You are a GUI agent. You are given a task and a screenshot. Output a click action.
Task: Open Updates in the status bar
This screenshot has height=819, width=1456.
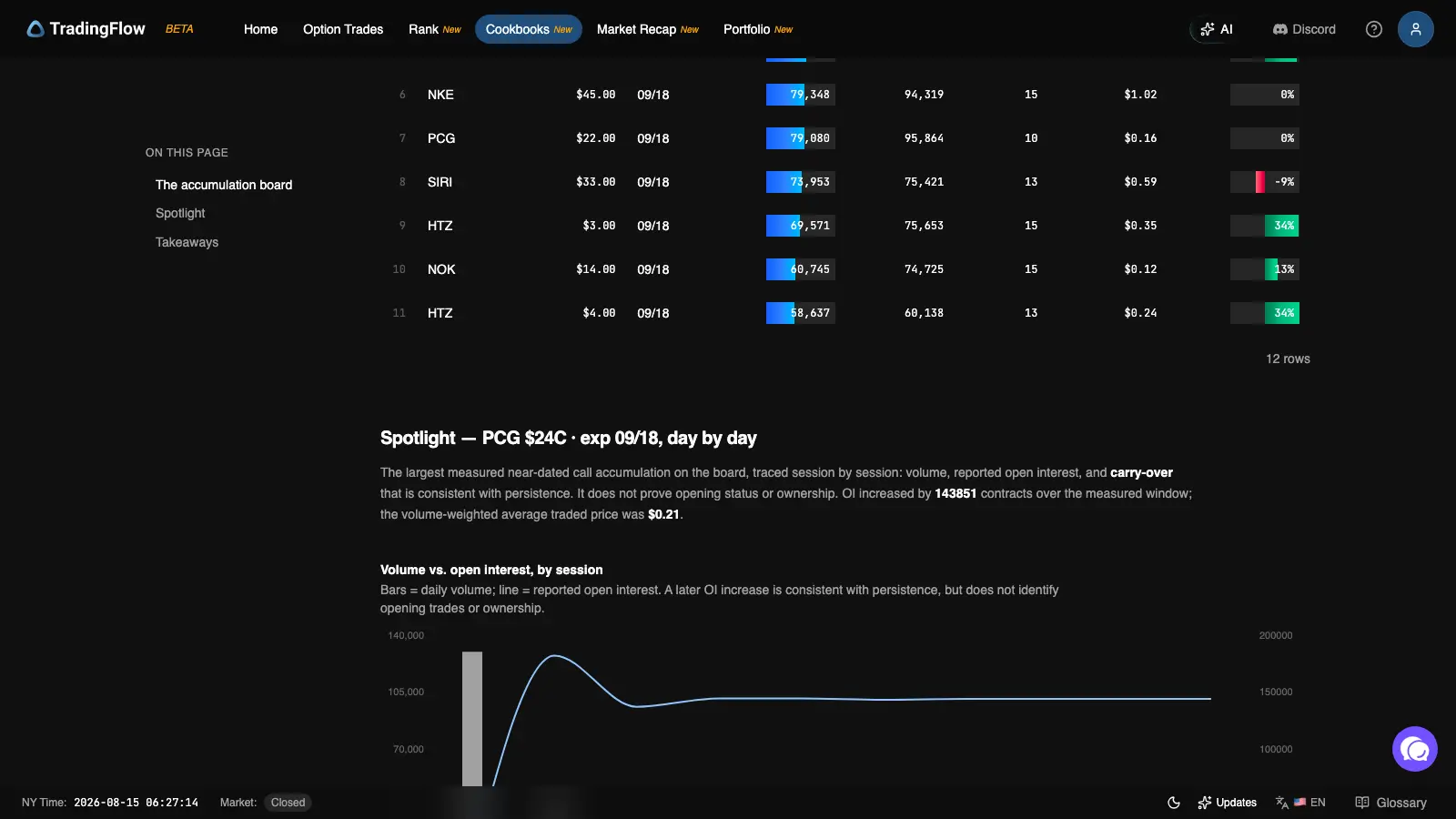pos(1227,803)
